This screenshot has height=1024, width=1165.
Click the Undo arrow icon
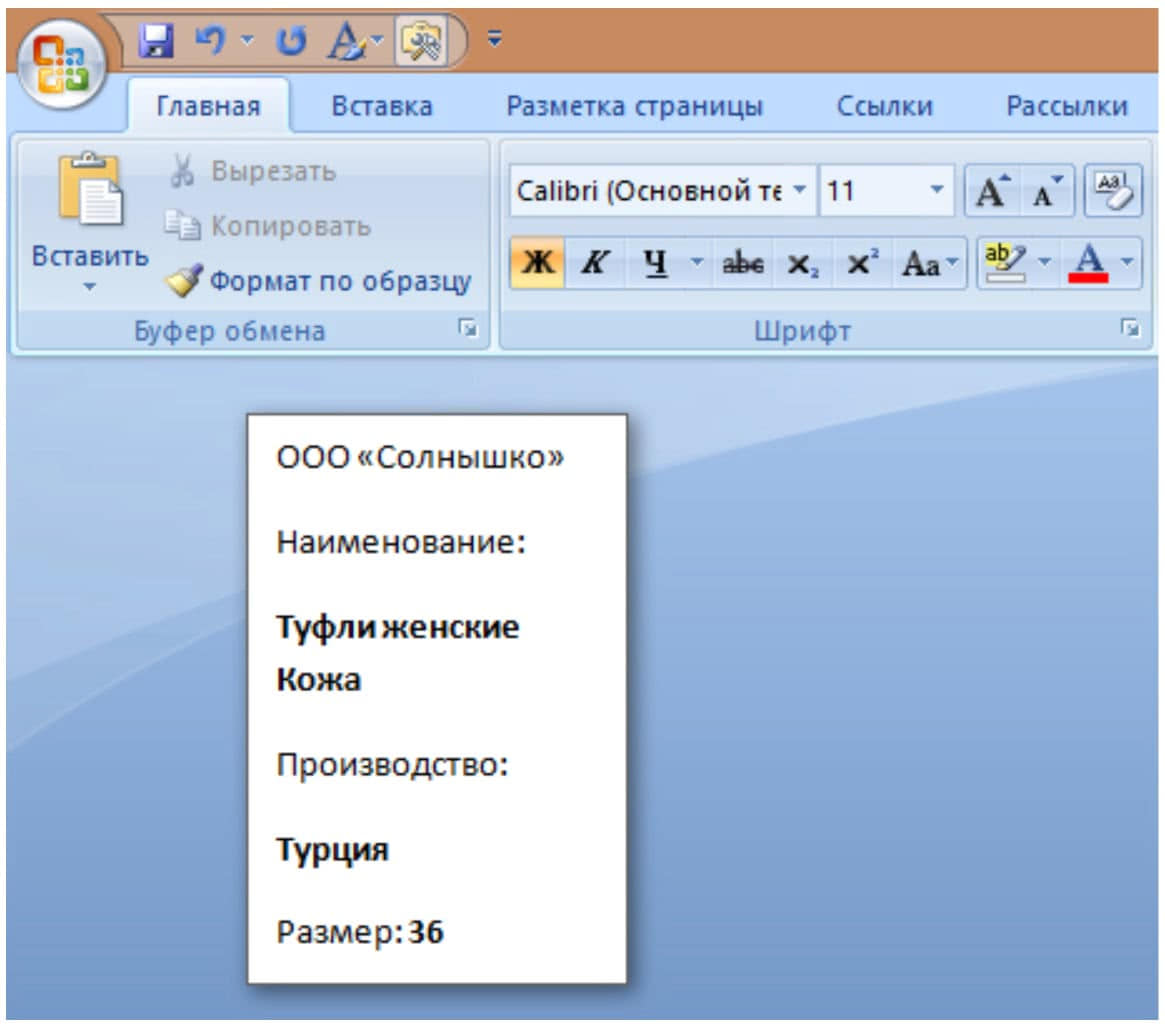[x=209, y=41]
